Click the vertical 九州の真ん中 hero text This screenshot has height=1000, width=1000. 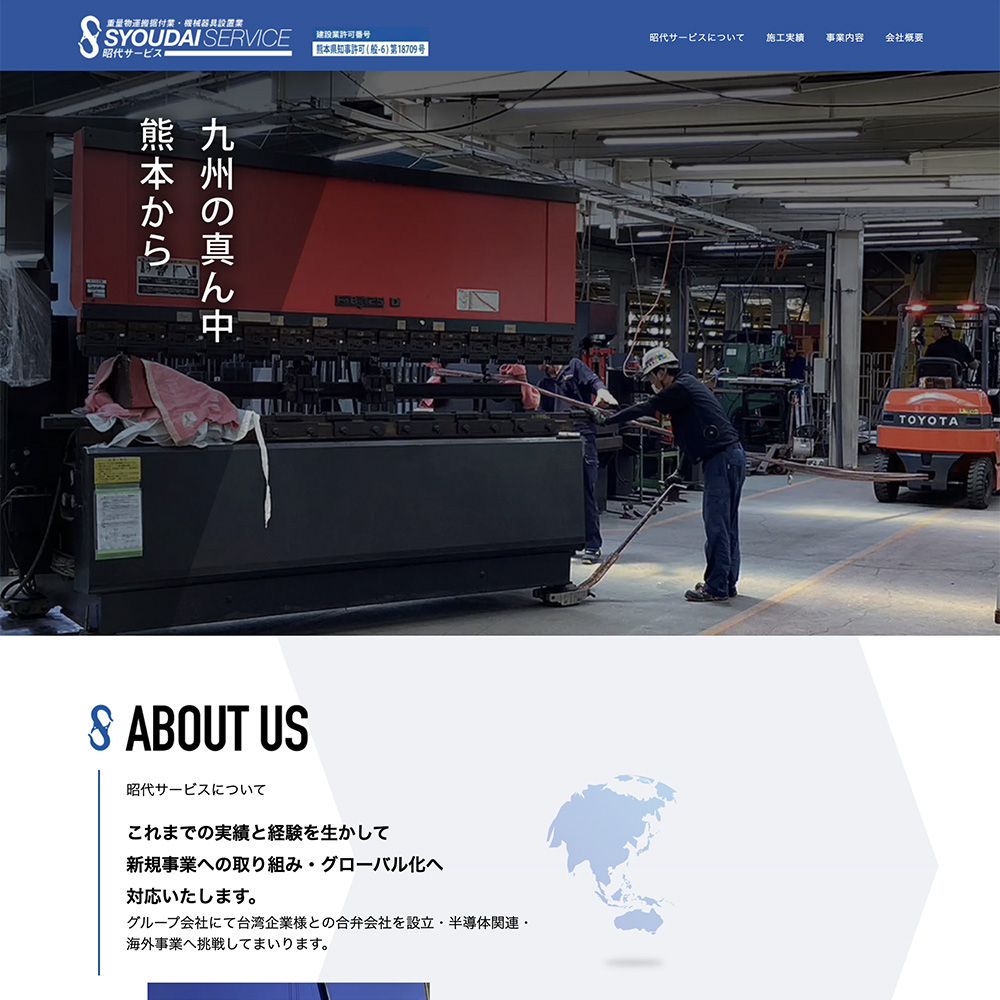[217, 231]
